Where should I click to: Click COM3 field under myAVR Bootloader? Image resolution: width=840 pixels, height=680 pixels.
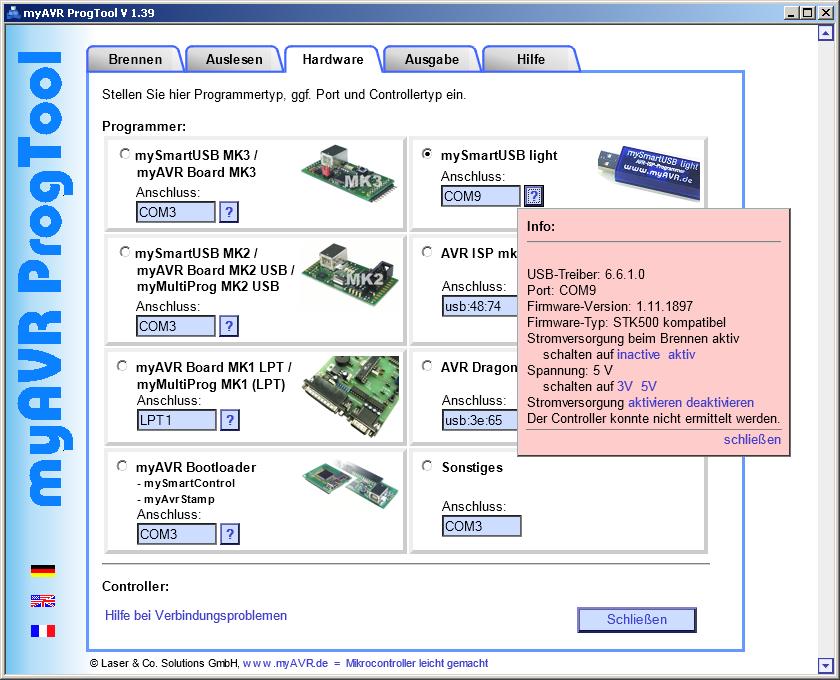(x=177, y=534)
